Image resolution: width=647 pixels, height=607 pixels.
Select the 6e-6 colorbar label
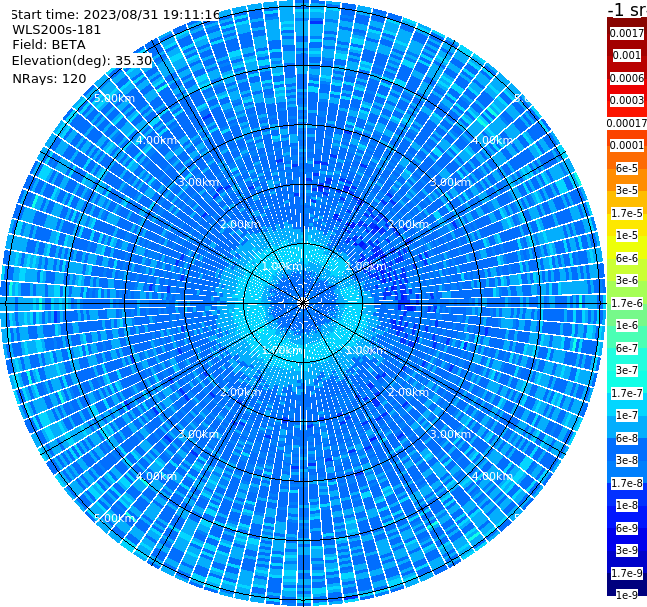coord(627,258)
